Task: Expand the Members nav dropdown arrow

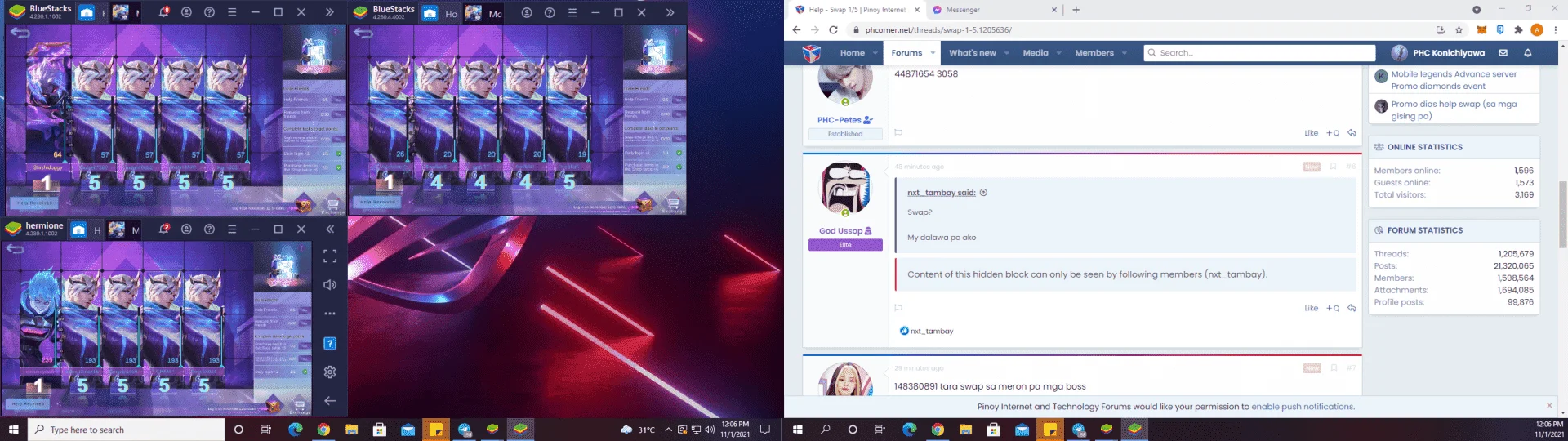Action: tap(1124, 53)
